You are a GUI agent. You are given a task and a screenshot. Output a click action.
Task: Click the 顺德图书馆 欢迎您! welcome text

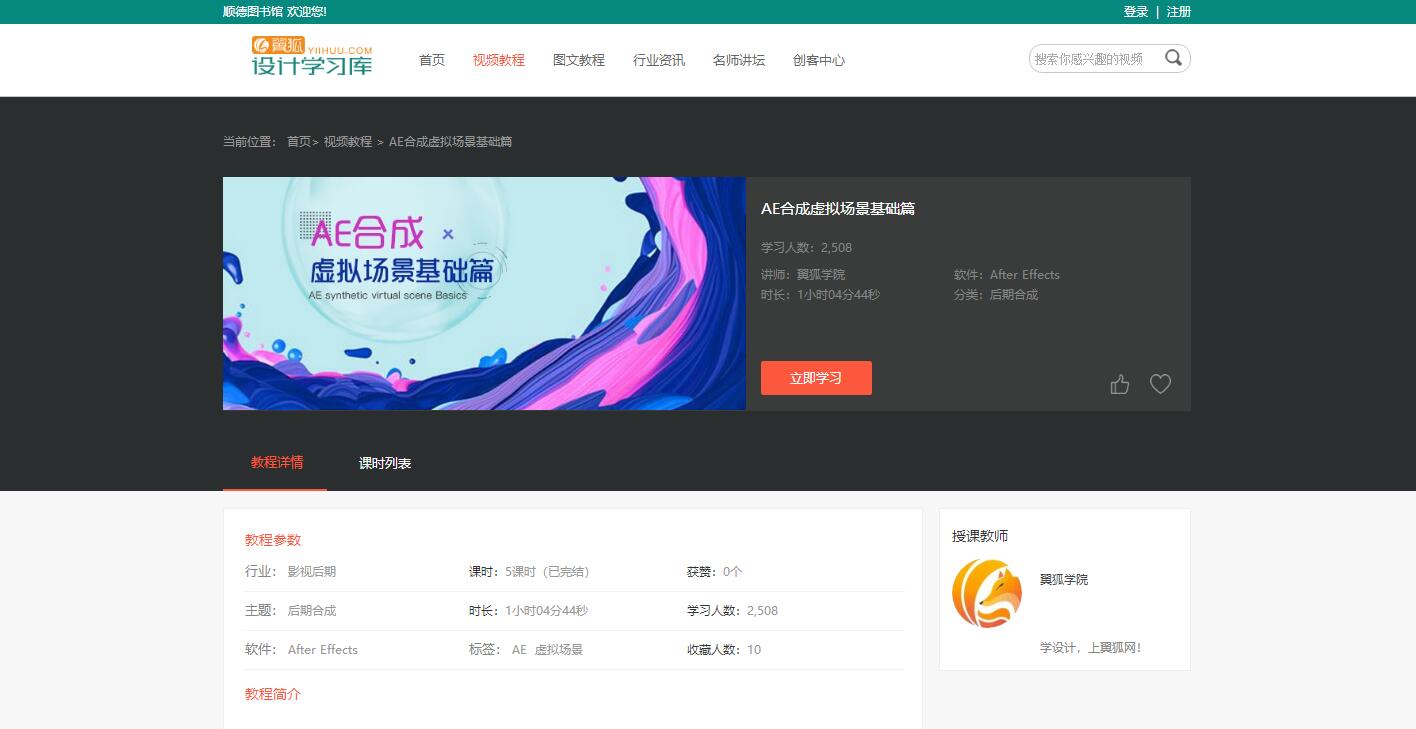(x=275, y=12)
